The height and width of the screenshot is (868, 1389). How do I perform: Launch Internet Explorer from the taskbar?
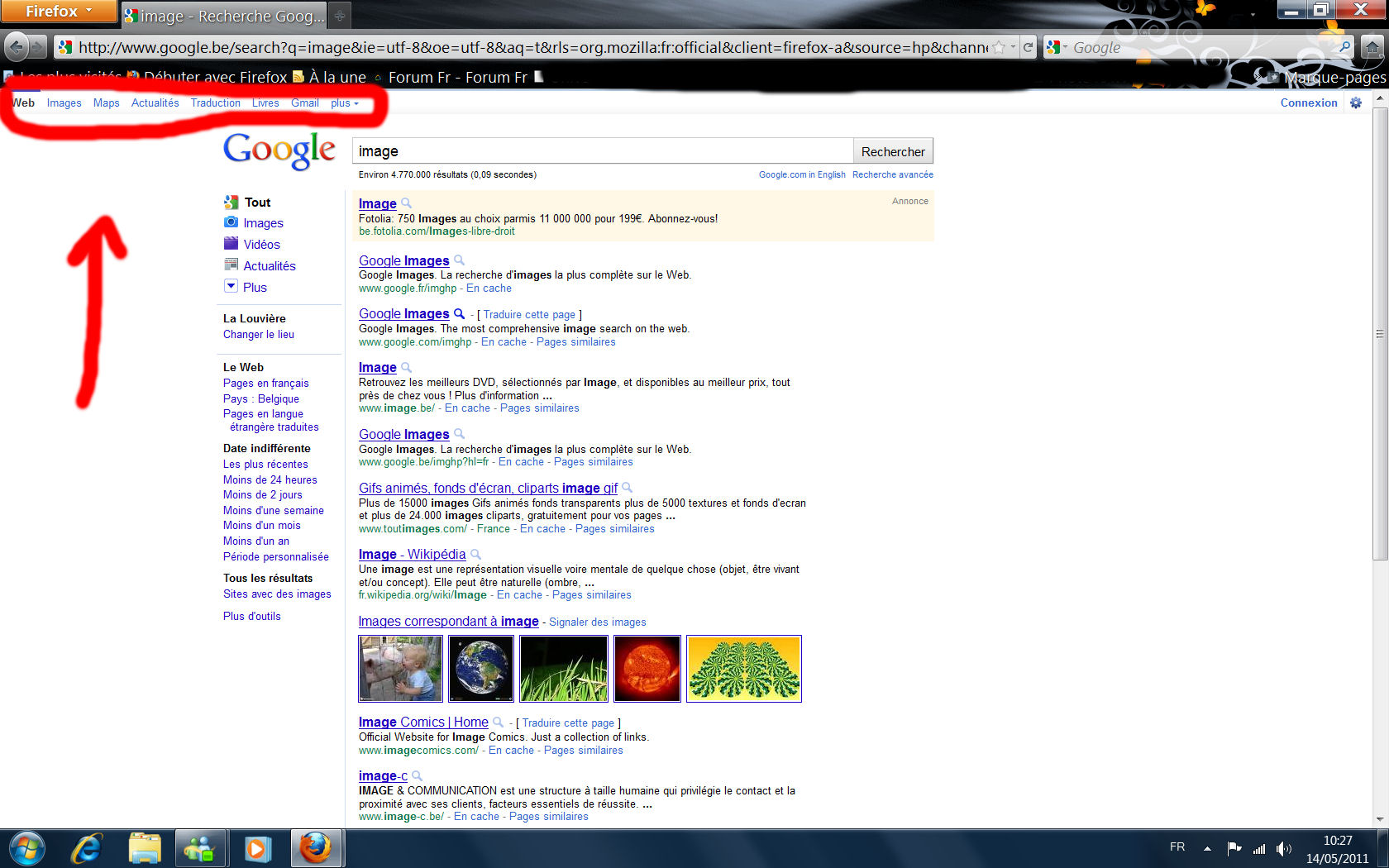[86, 848]
